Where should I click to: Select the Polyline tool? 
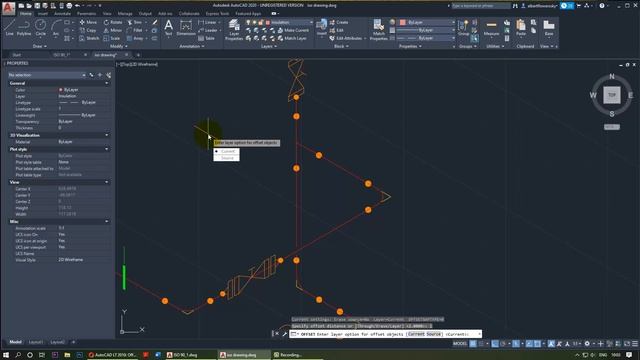coord(24,28)
